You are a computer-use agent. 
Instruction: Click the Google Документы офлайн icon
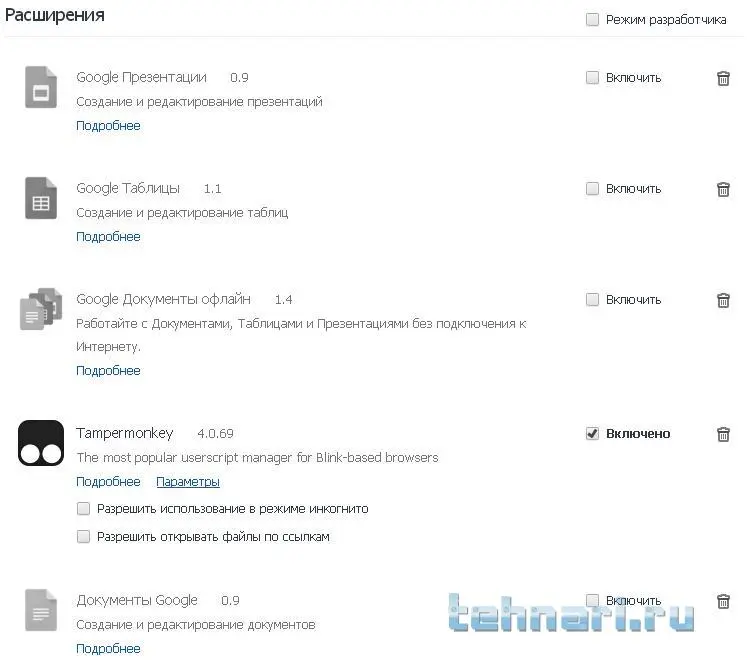[x=41, y=309]
